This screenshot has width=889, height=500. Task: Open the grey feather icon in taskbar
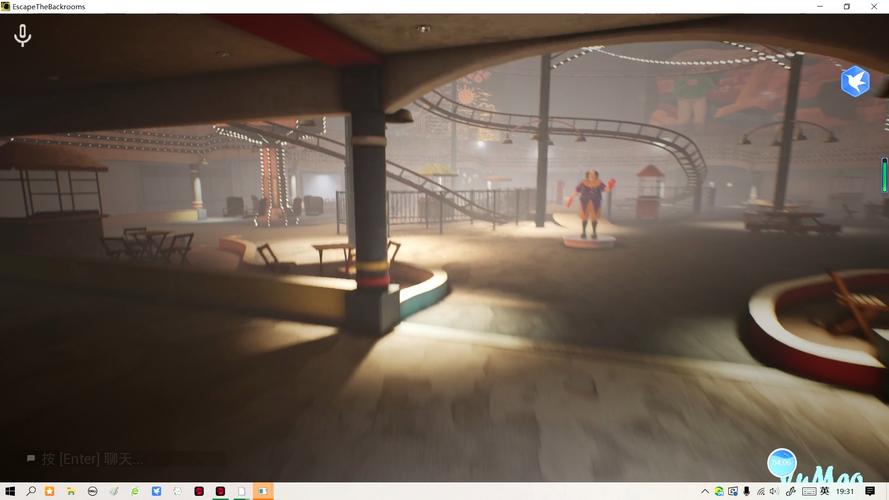(x=114, y=491)
